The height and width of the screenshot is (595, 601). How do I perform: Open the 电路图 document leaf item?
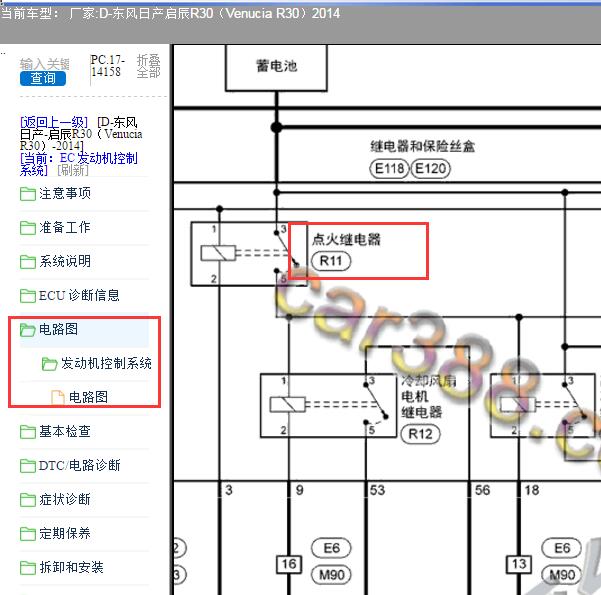pos(88,397)
